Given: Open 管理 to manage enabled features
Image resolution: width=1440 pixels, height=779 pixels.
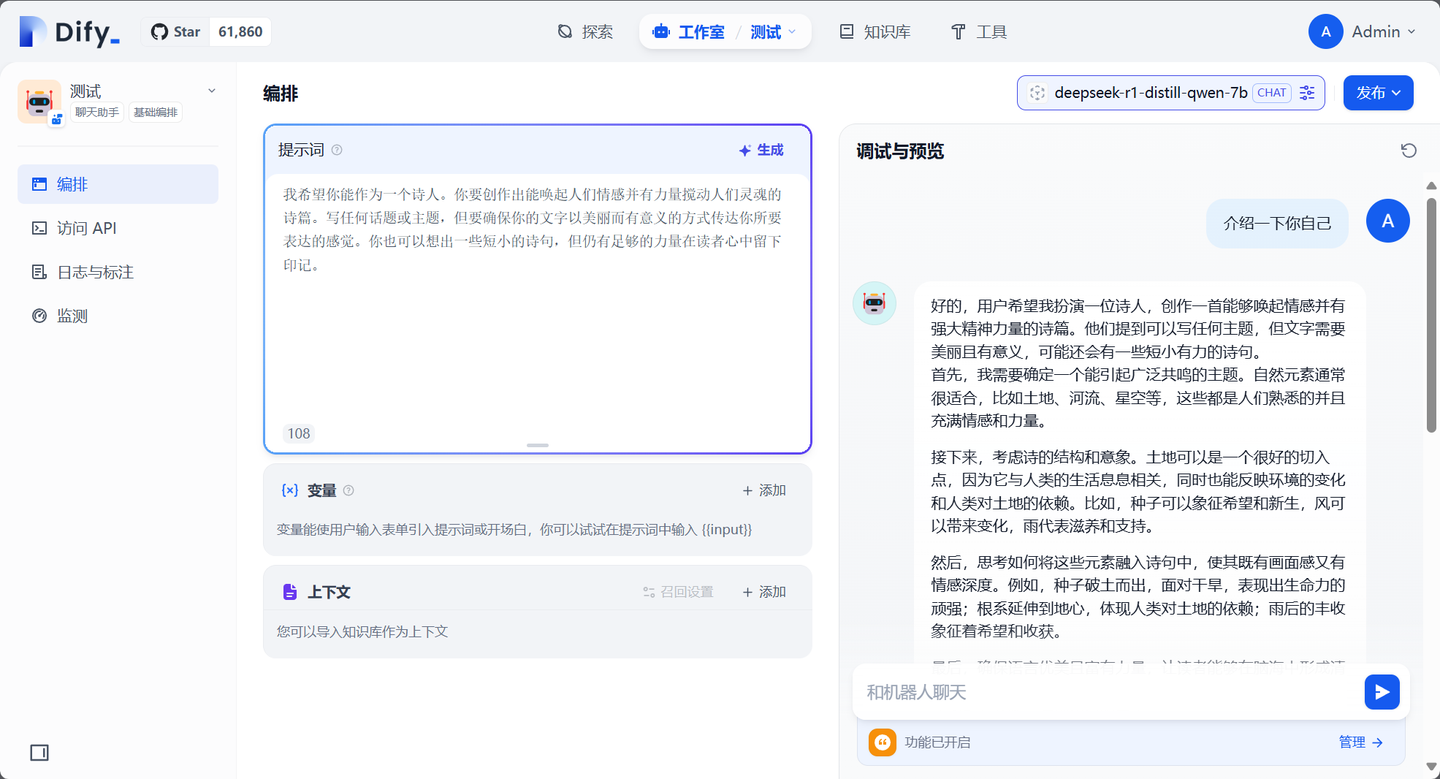Looking at the screenshot, I should click(1353, 742).
